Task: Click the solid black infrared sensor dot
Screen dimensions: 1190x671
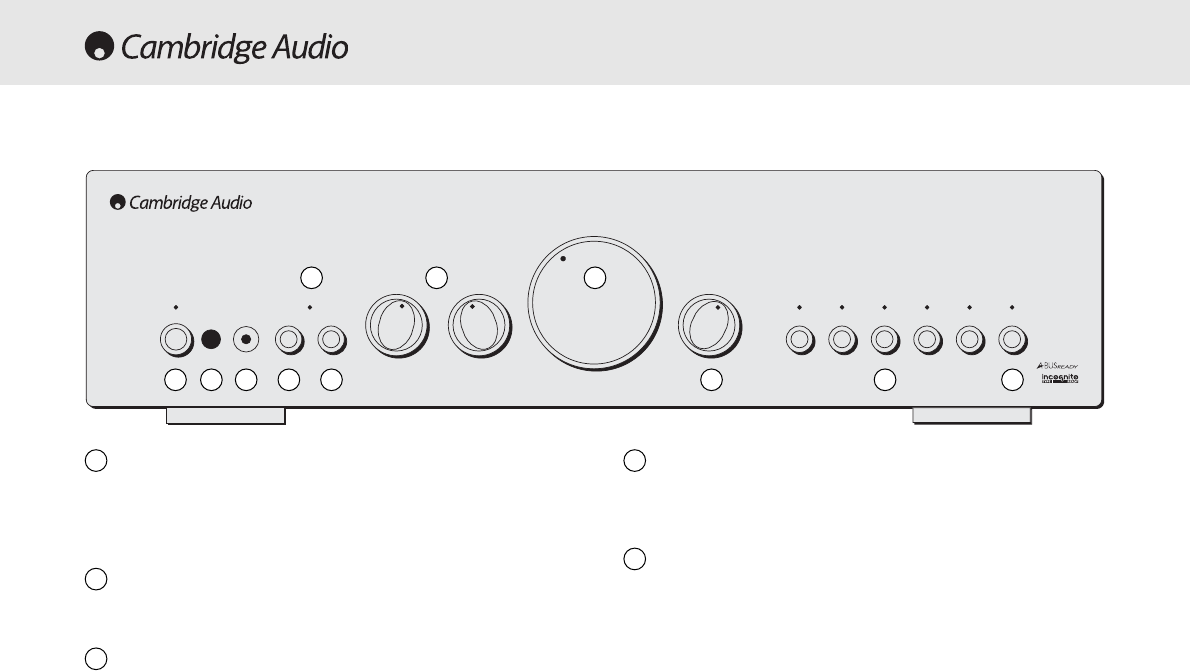Action: [211, 339]
